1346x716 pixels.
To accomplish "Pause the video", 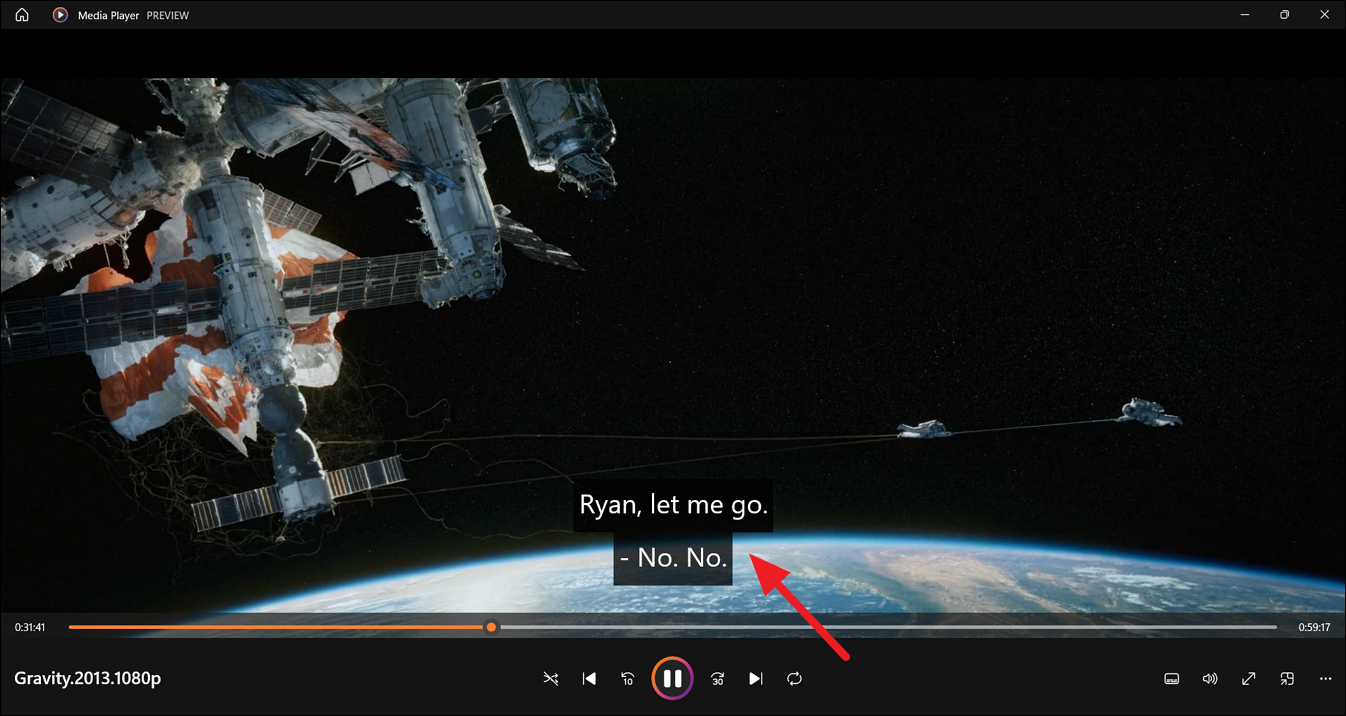I will [673, 679].
